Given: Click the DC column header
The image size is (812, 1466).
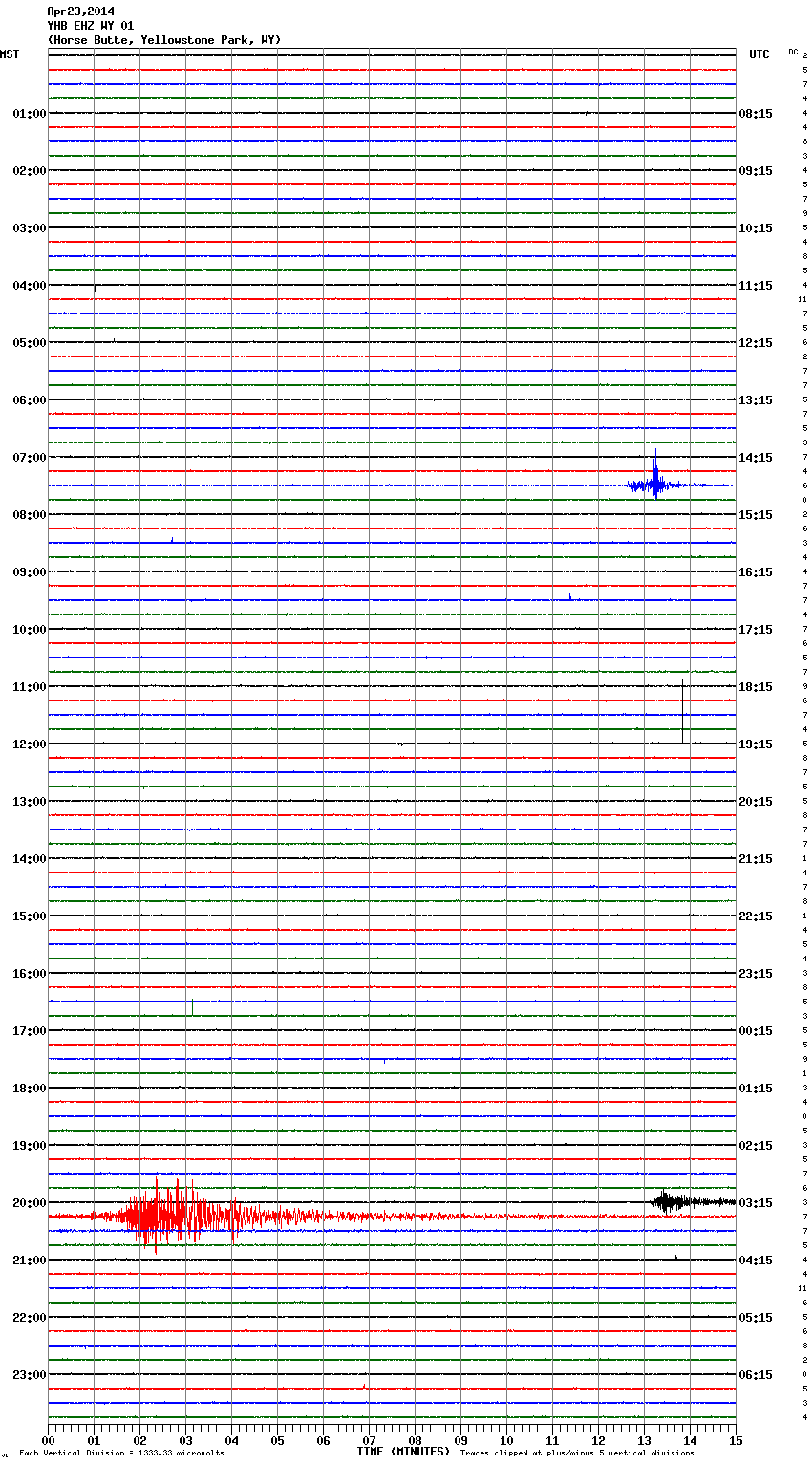Looking at the screenshot, I should click(x=793, y=52).
